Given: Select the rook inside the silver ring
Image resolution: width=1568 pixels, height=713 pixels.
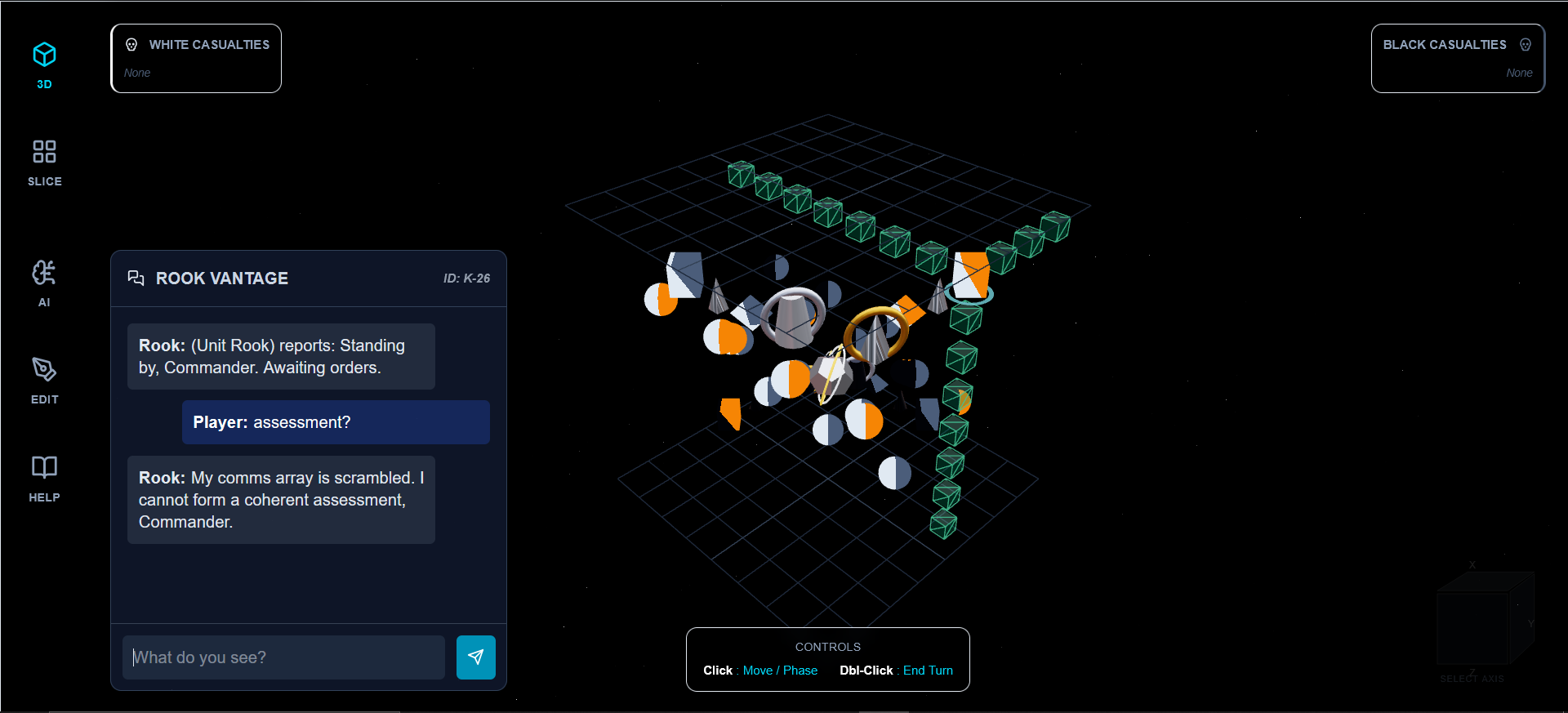Looking at the screenshot, I should point(792,319).
